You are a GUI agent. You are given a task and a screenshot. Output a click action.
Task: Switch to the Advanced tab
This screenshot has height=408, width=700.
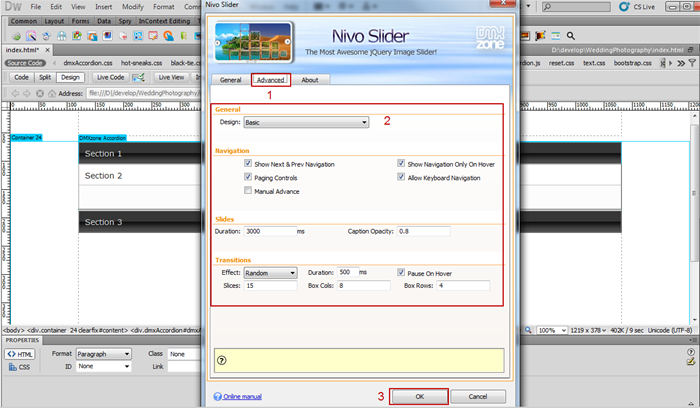271,80
